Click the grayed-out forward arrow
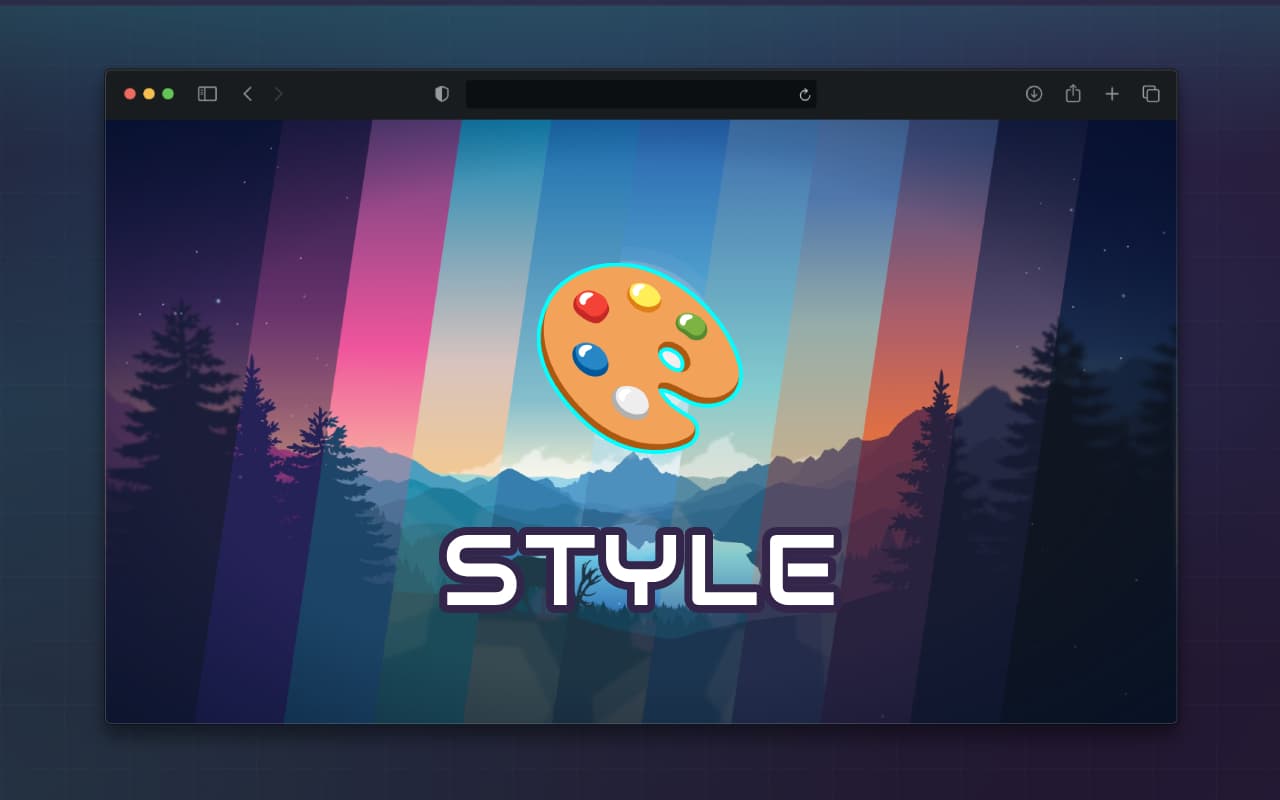Viewport: 1280px width, 800px height. pyautogui.click(x=278, y=93)
